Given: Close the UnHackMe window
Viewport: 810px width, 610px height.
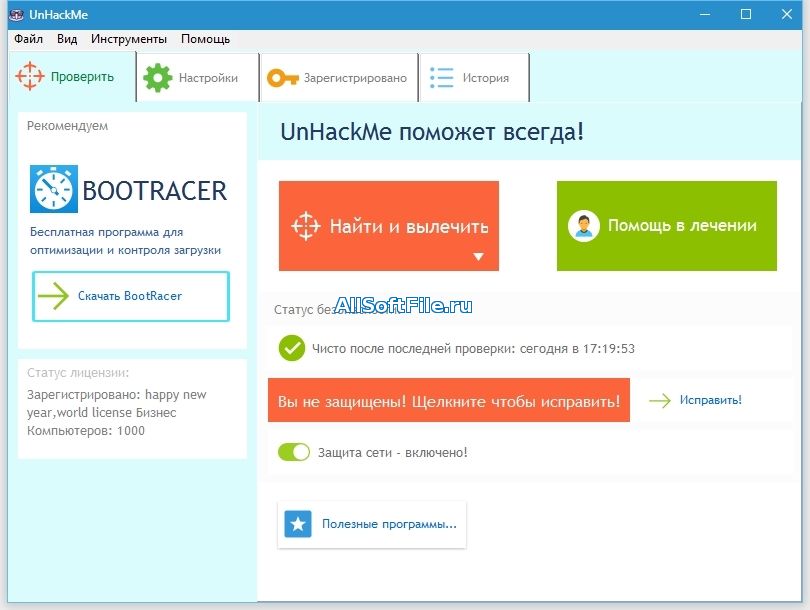Looking at the screenshot, I should pyautogui.click(x=787, y=14).
